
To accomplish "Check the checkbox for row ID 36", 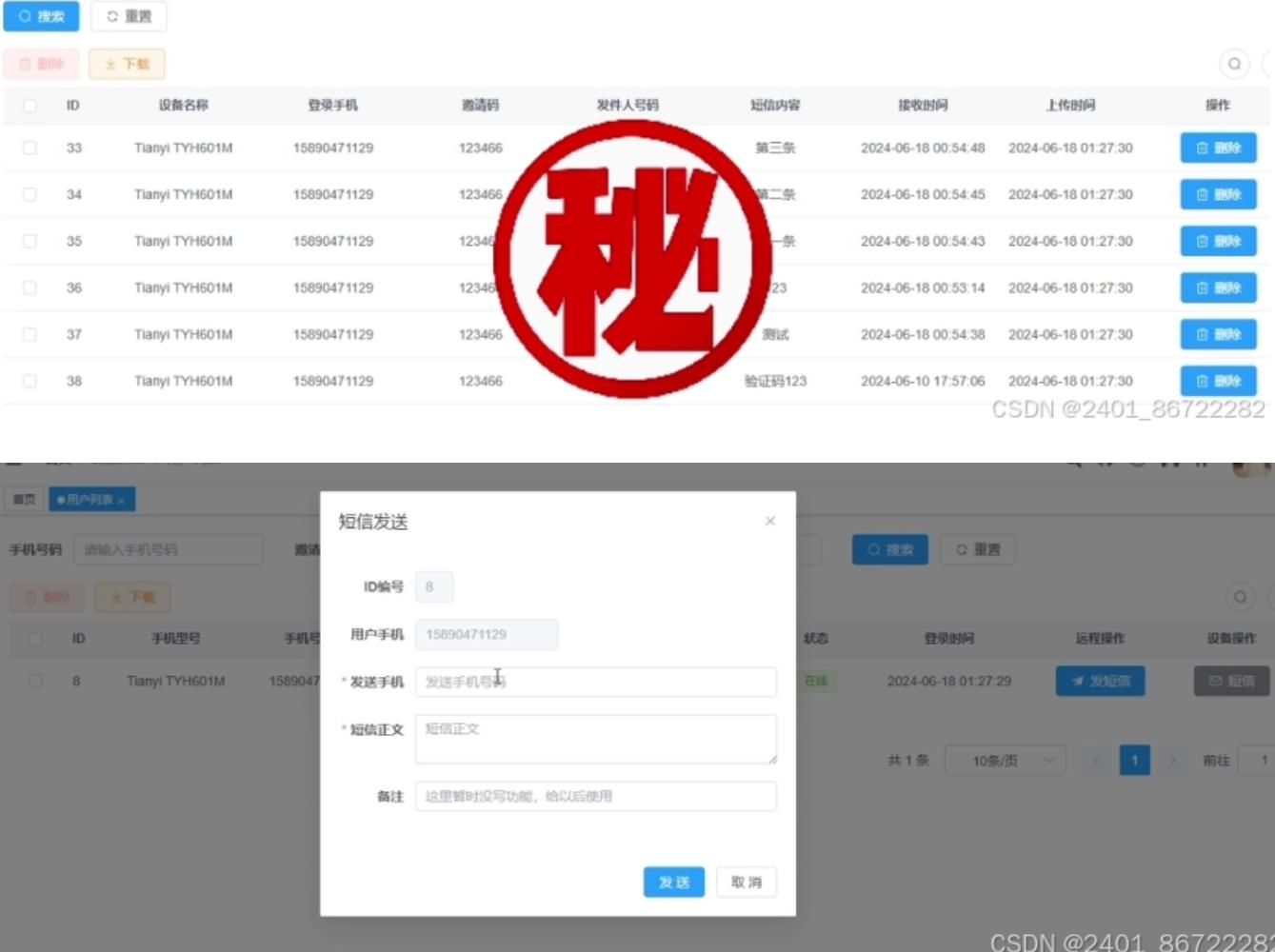I will click(x=30, y=288).
